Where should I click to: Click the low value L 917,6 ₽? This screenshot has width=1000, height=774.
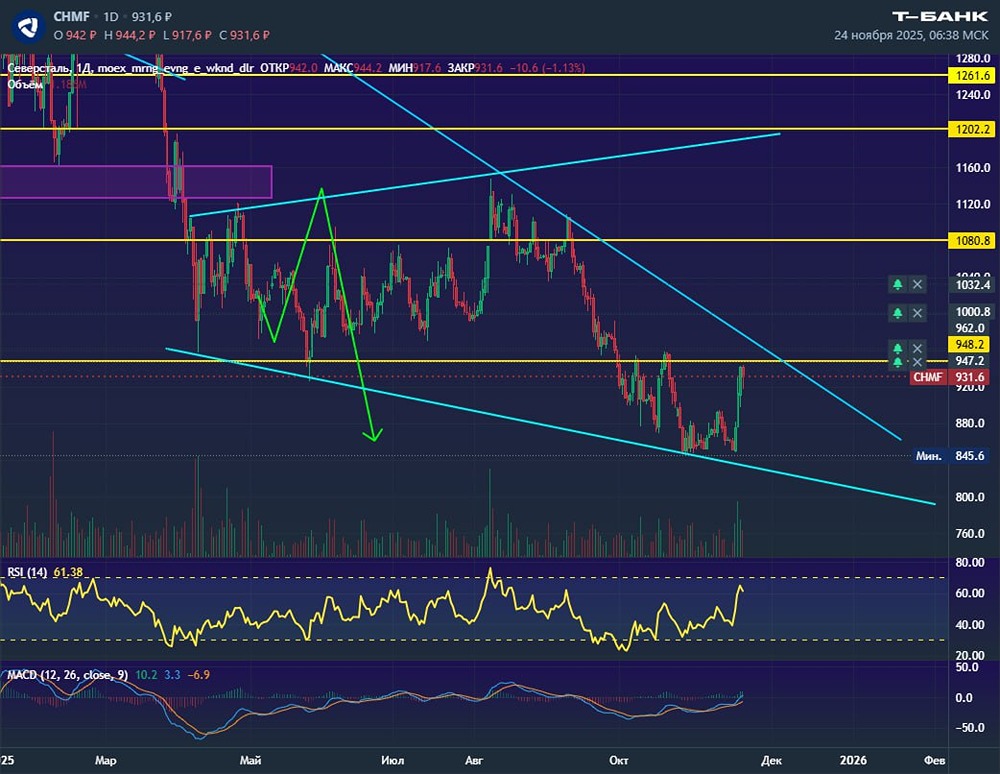click(x=187, y=36)
